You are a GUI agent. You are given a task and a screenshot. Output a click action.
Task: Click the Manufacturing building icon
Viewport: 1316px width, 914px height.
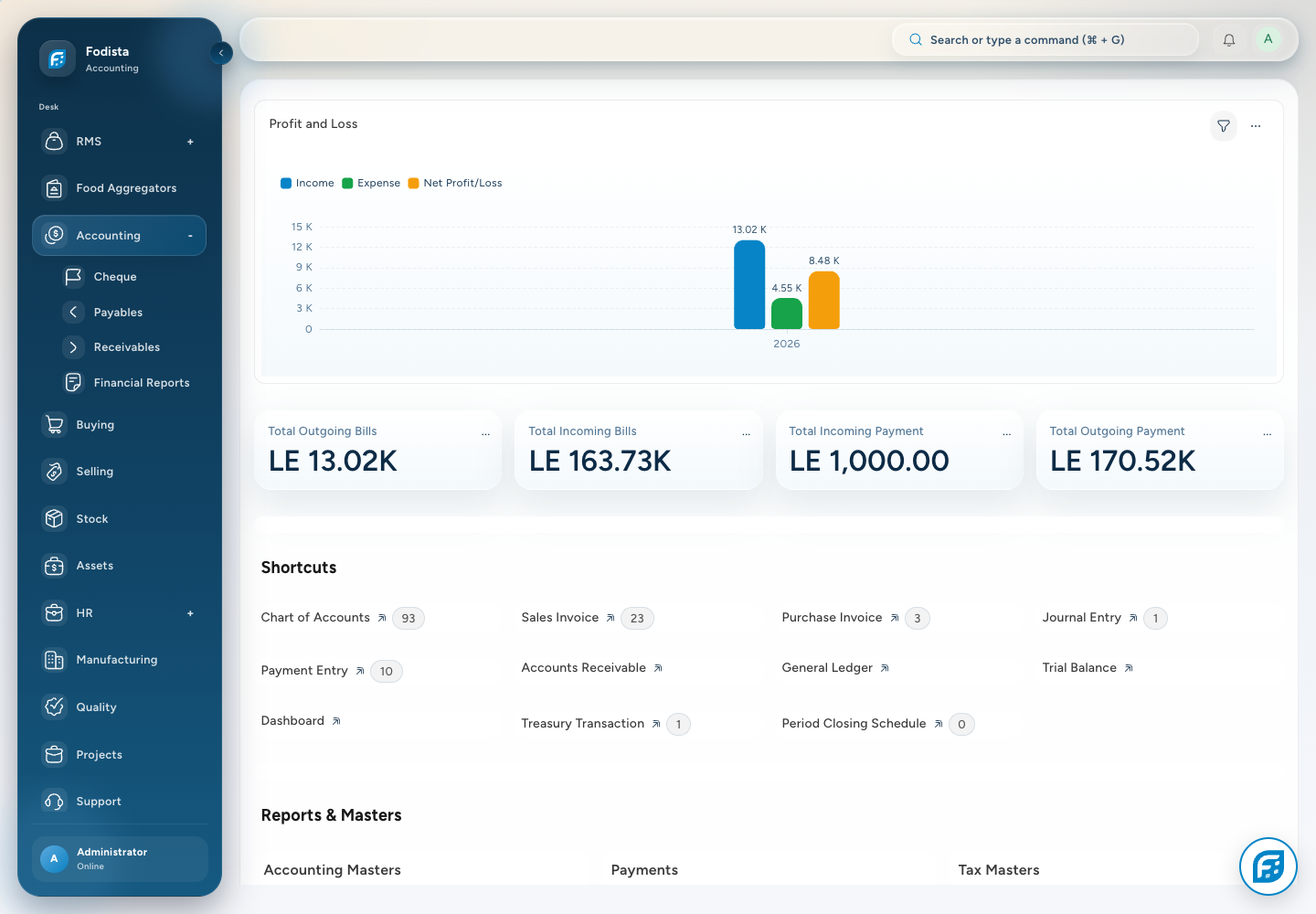click(x=55, y=660)
